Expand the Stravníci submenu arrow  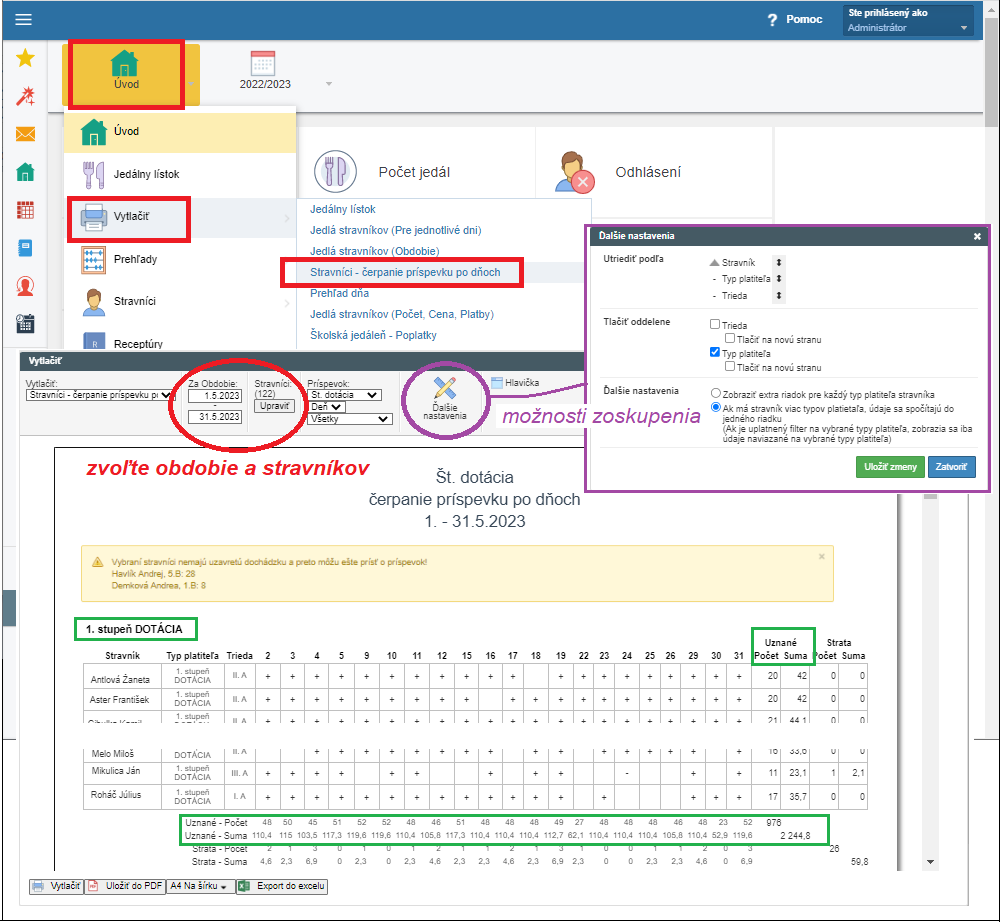286,303
